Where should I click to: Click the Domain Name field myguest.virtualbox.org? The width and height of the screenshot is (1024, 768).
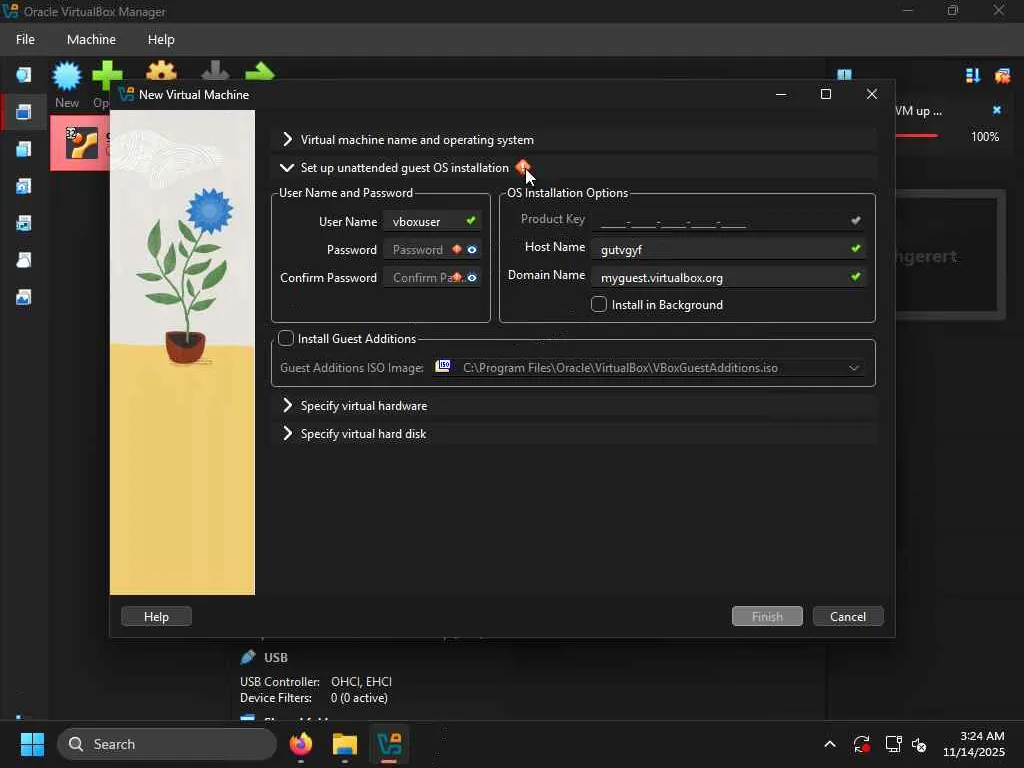click(728, 277)
